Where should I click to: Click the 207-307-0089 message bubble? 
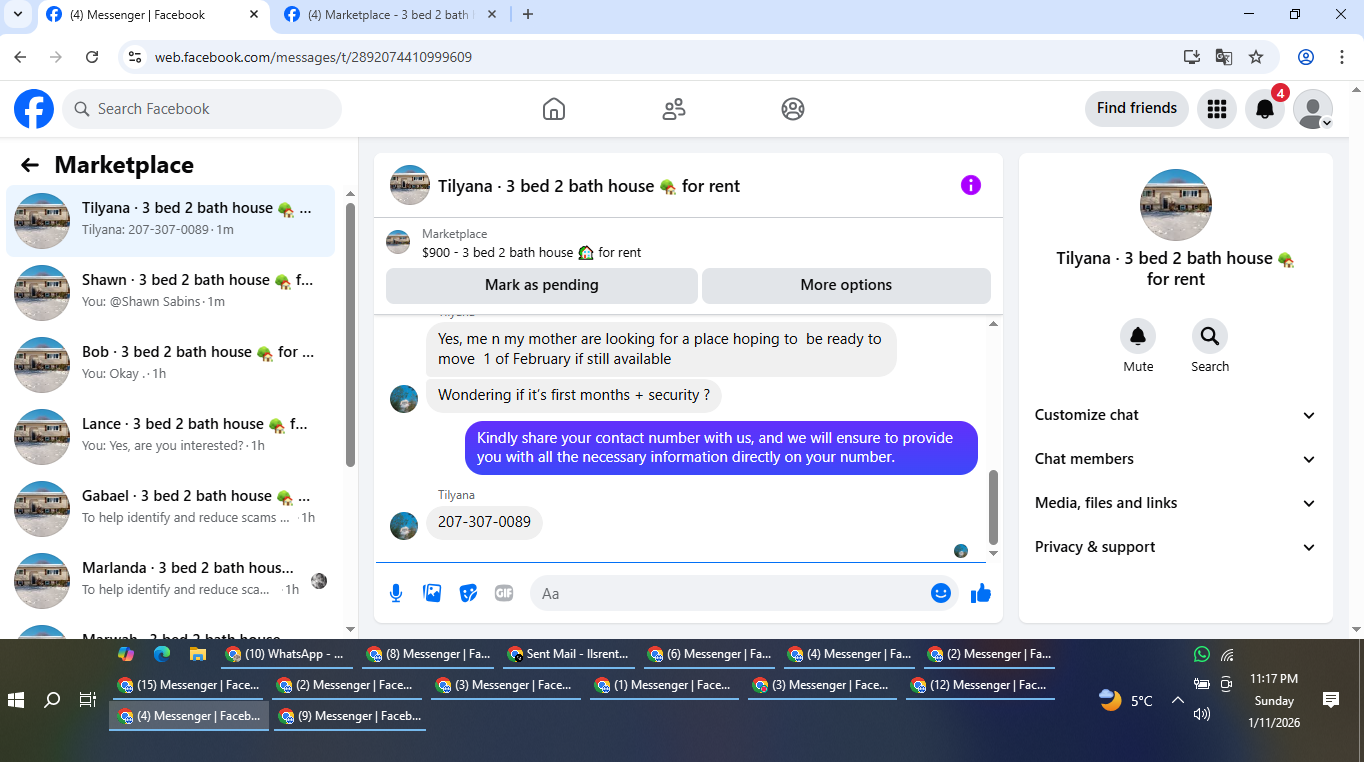[x=484, y=522]
